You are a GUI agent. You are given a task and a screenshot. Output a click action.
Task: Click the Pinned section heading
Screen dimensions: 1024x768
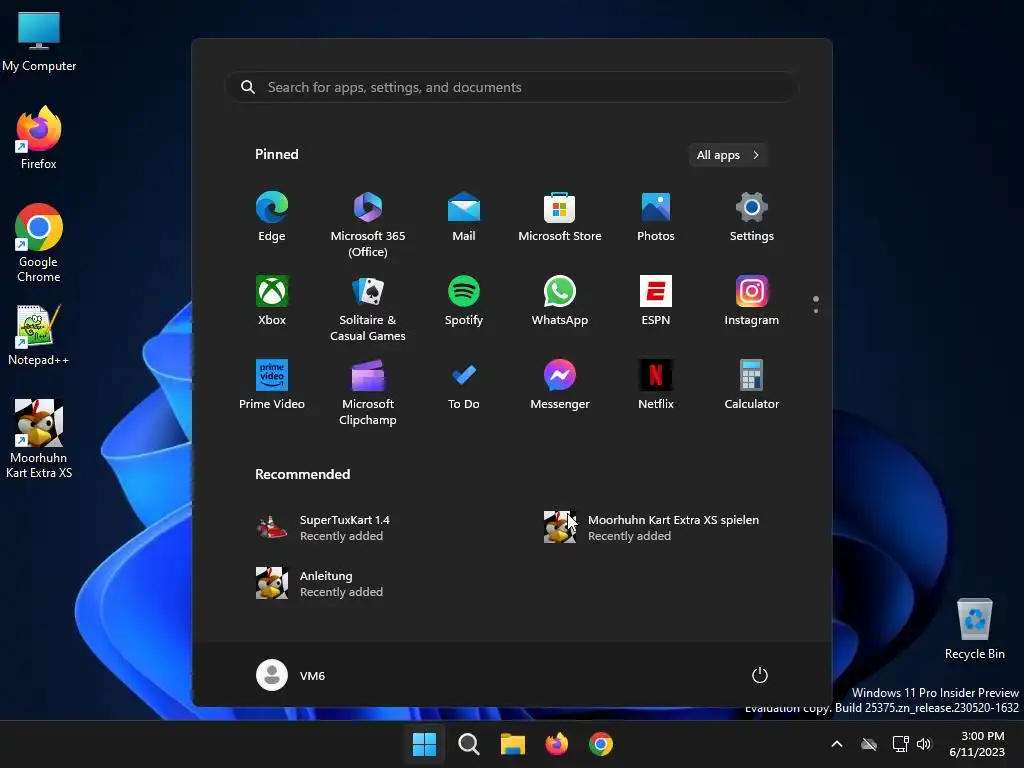tap(276, 154)
